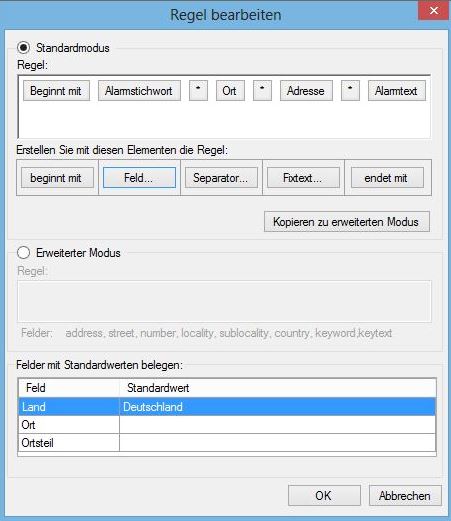Click the Ort token in the rule

[230, 91]
